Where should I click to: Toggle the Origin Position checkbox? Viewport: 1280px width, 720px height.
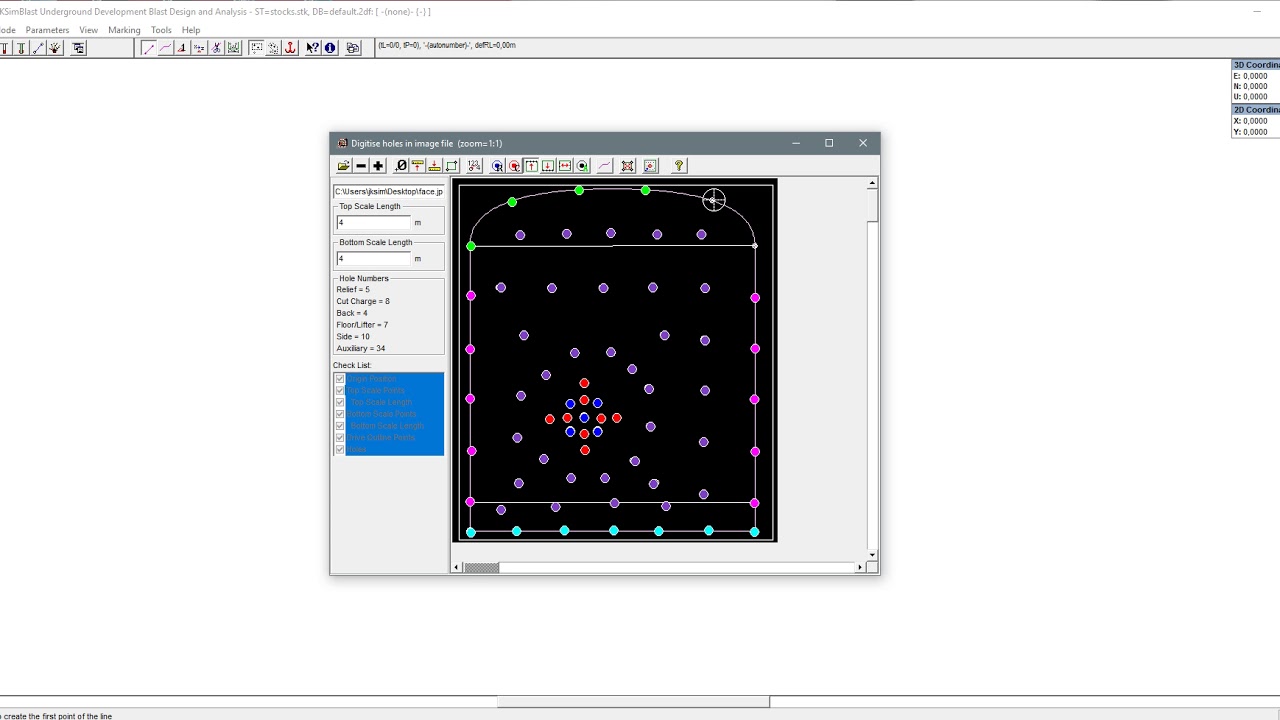click(340, 379)
